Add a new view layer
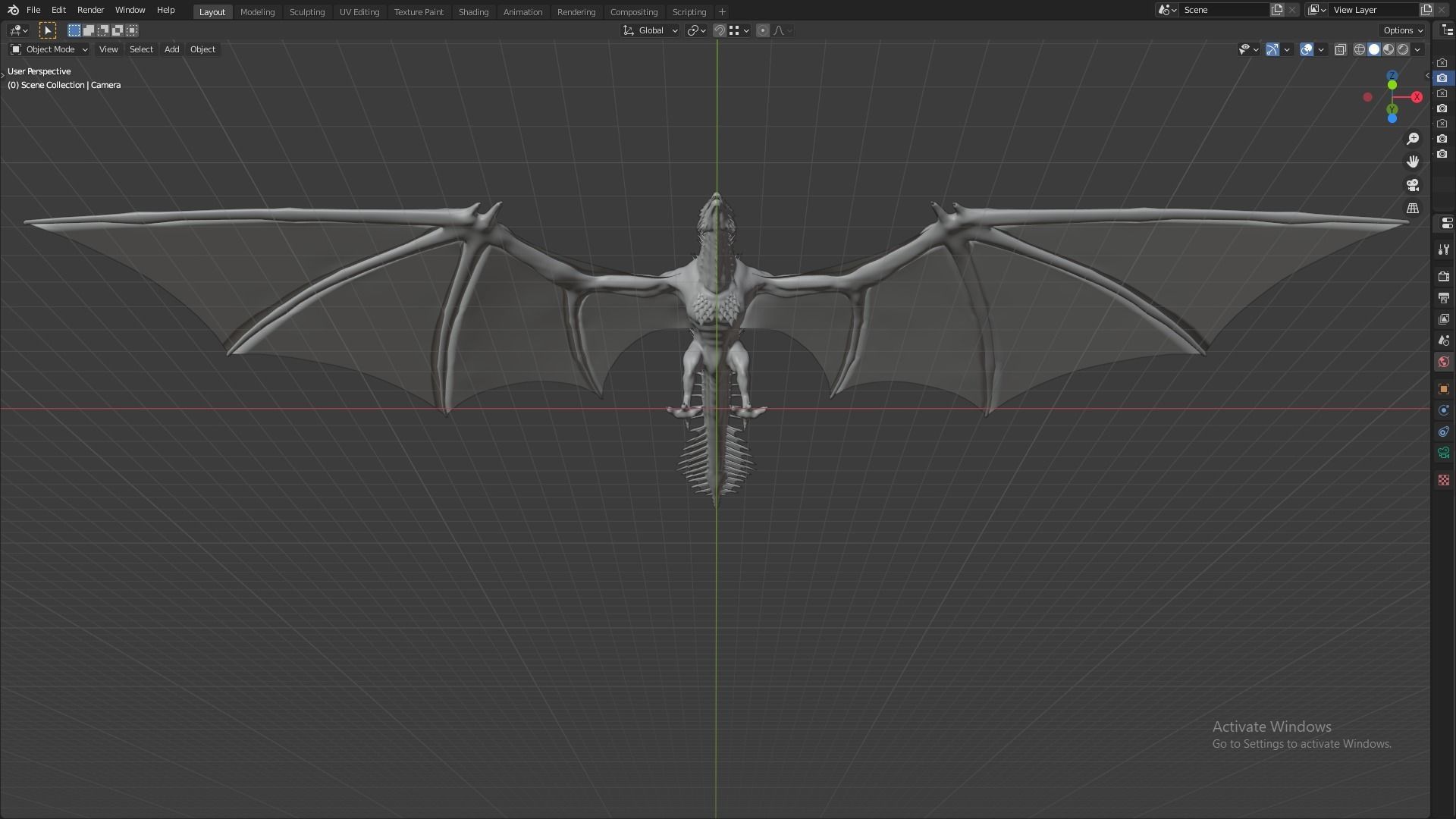The image size is (1456, 819). (x=1426, y=10)
